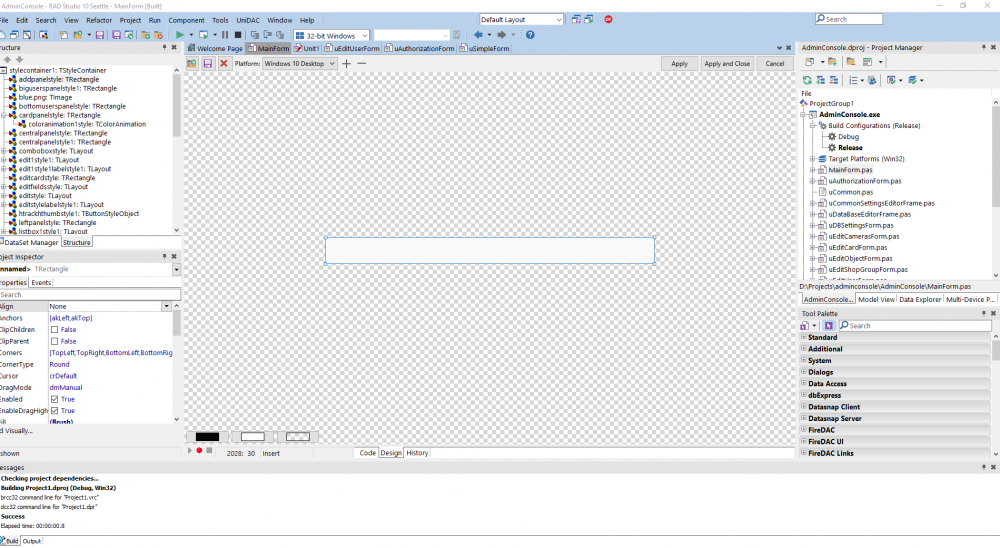Screen dimensions: 1000x548
Task: Click the Save icon in main toolbar
Action: (99, 35)
